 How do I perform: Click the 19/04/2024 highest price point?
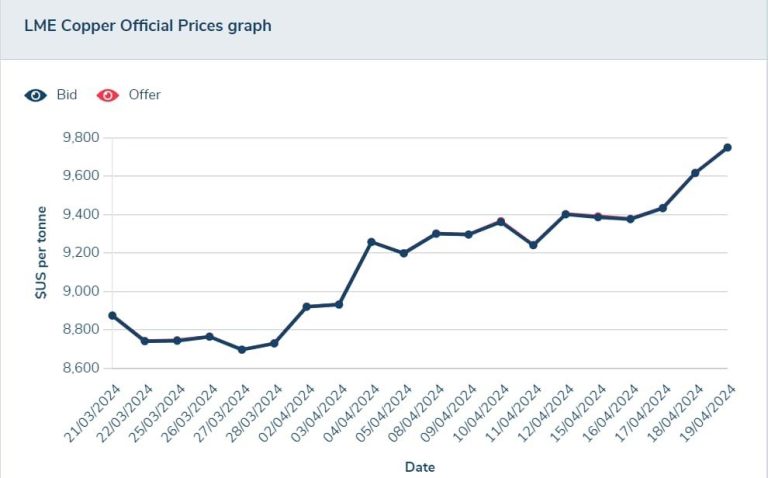coord(727,148)
